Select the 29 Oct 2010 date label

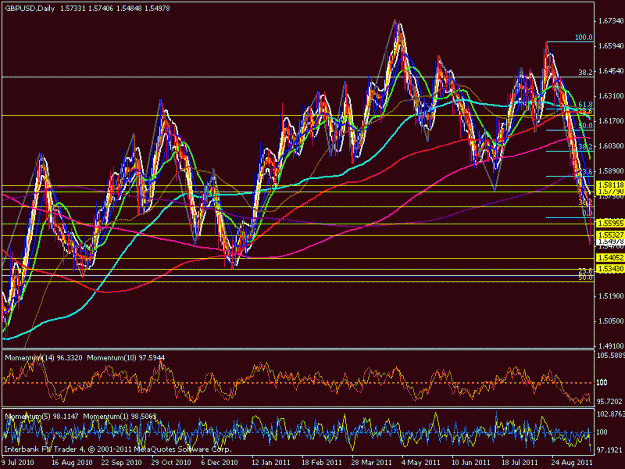pos(171,463)
